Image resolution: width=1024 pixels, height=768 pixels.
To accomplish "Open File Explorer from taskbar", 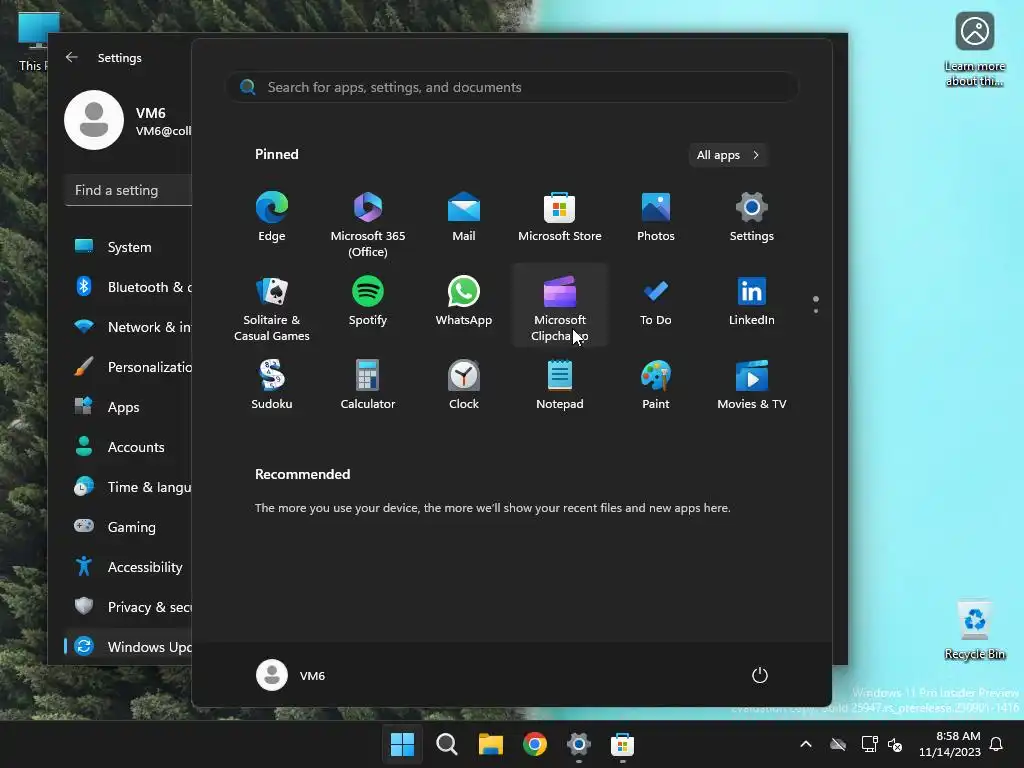I will (490, 744).
